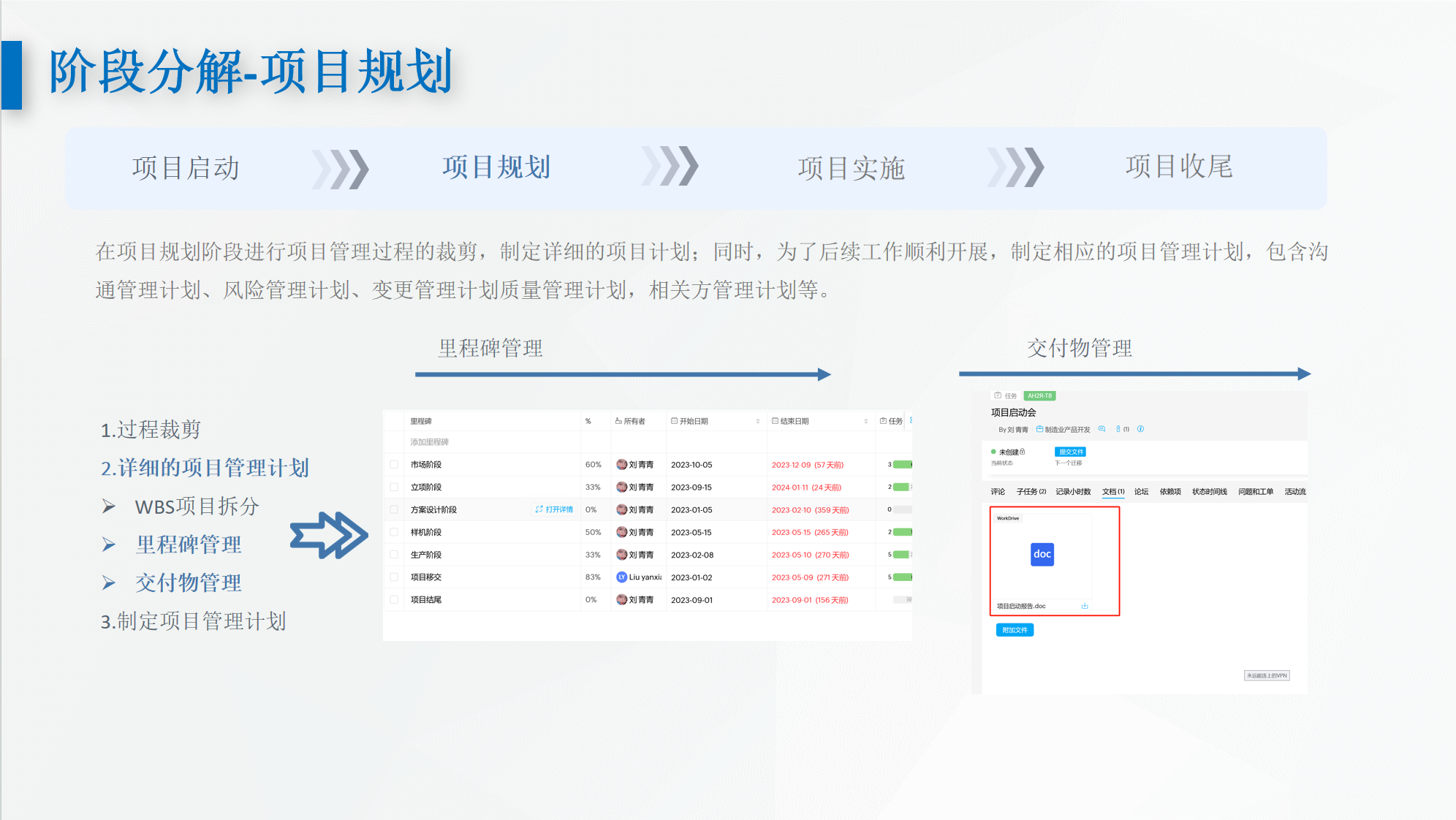Click the 附加文件 button
1456x820 pixels.
[1015, 630]
